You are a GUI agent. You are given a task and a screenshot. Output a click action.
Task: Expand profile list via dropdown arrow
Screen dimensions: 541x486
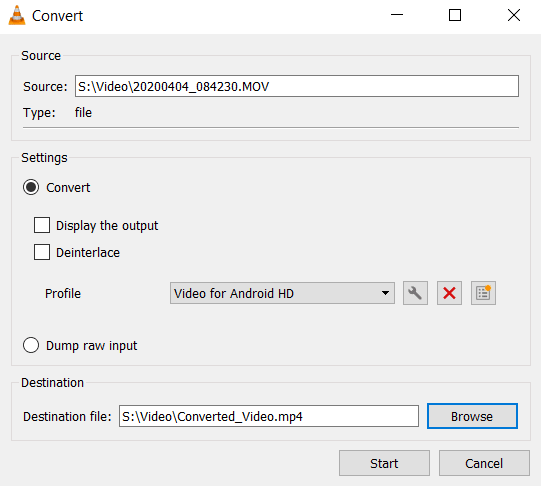pos(385,293)
